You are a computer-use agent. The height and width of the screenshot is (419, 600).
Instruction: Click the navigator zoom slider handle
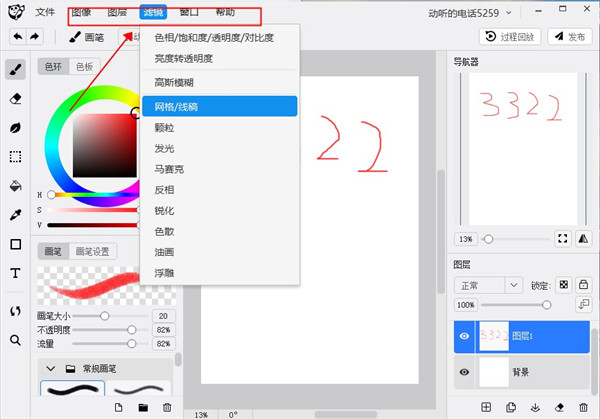pyautogui.click(x=488, y=239)
